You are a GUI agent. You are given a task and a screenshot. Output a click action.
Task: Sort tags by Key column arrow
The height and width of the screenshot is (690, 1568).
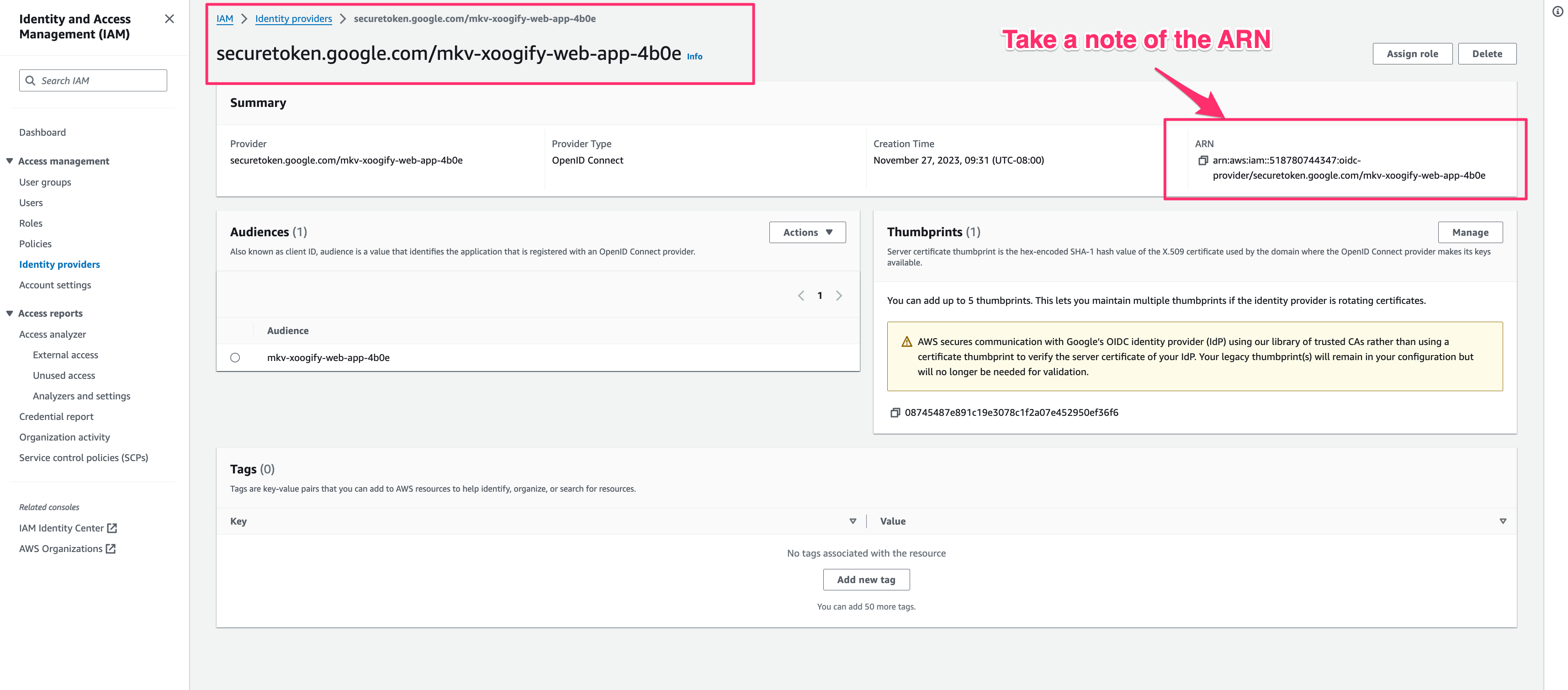click(852, 521)
